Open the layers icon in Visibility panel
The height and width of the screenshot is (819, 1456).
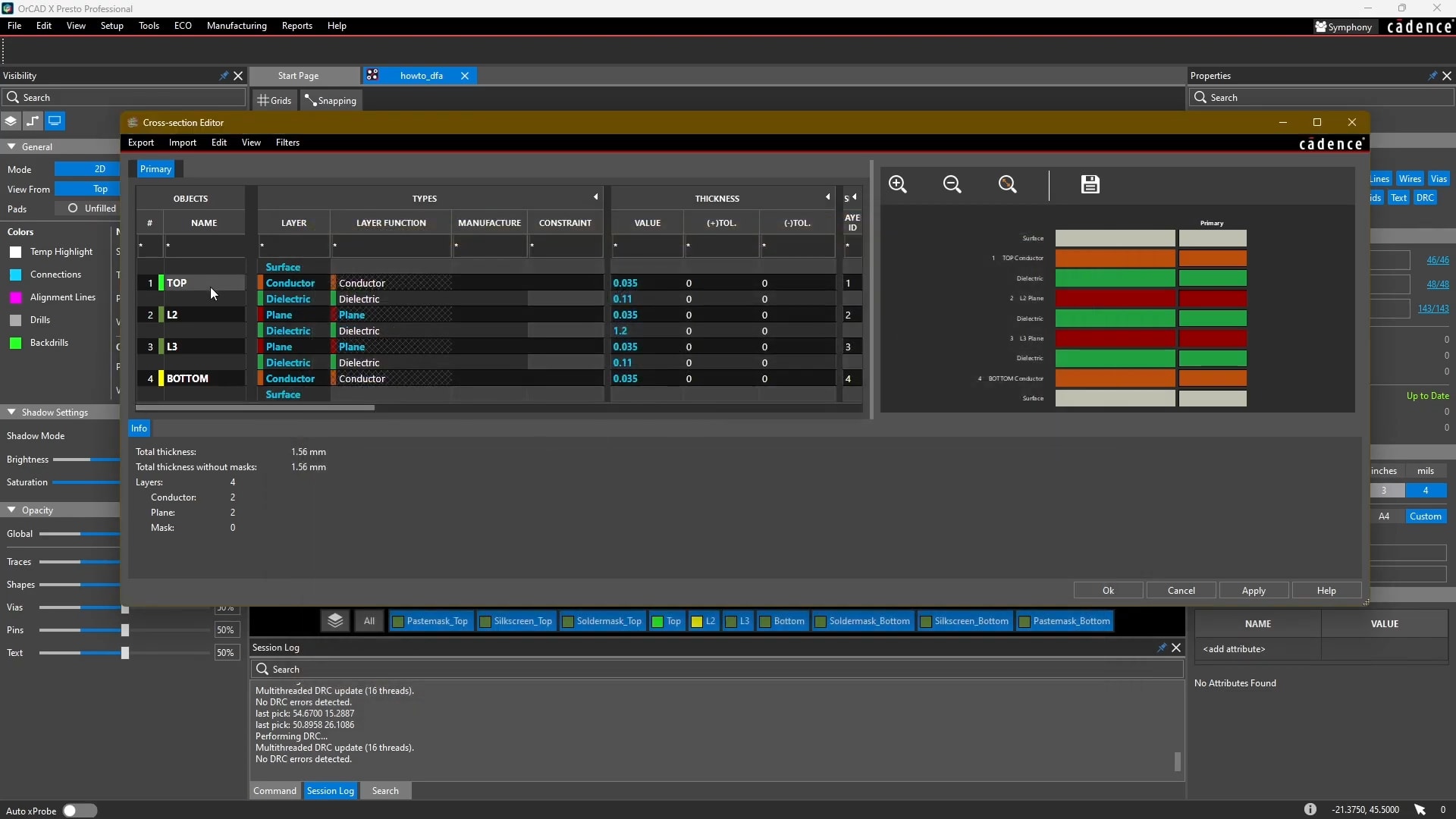coord(11,121)
